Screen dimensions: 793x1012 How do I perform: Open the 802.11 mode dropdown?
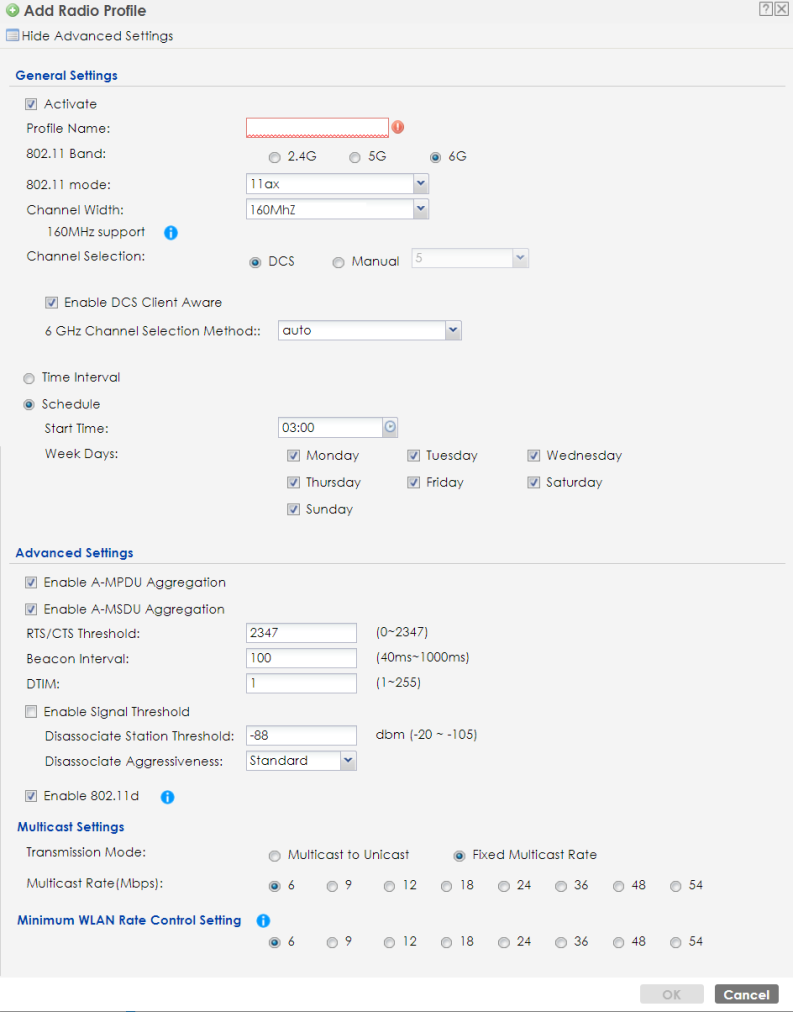click(420, 183)
